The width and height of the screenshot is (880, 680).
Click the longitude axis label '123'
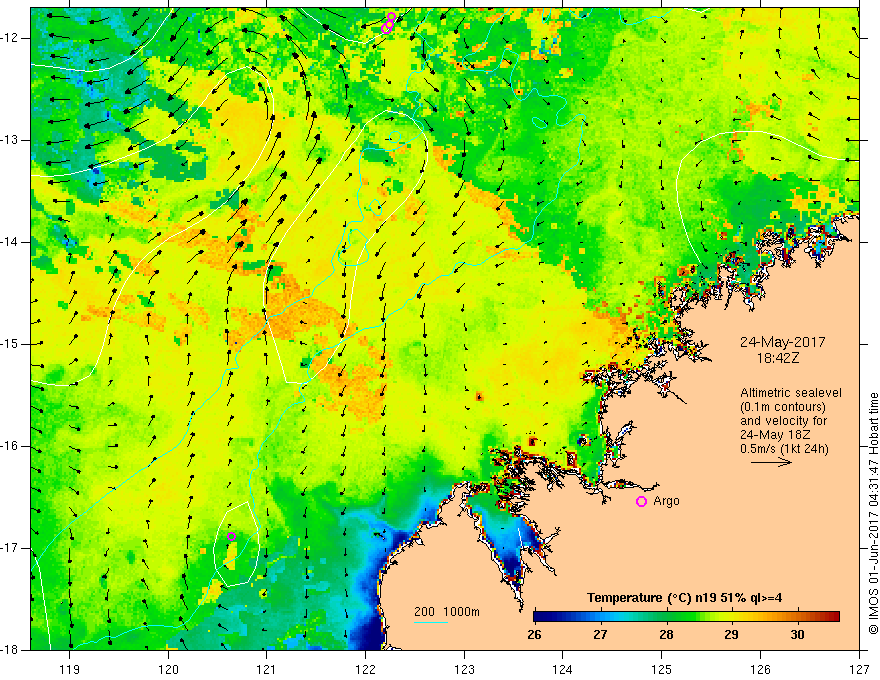464,669
